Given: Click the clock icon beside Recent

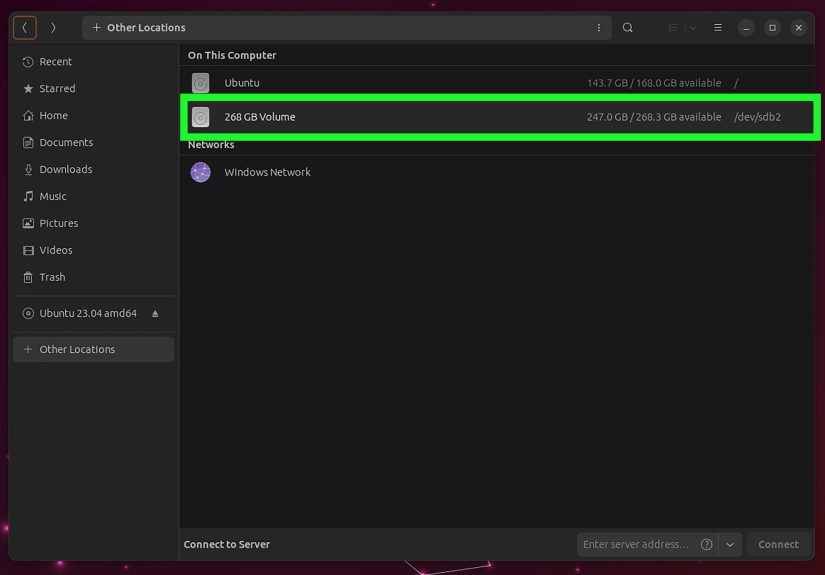Looking at the screenshot, I should pyautogui.click(x=28, y=62).
